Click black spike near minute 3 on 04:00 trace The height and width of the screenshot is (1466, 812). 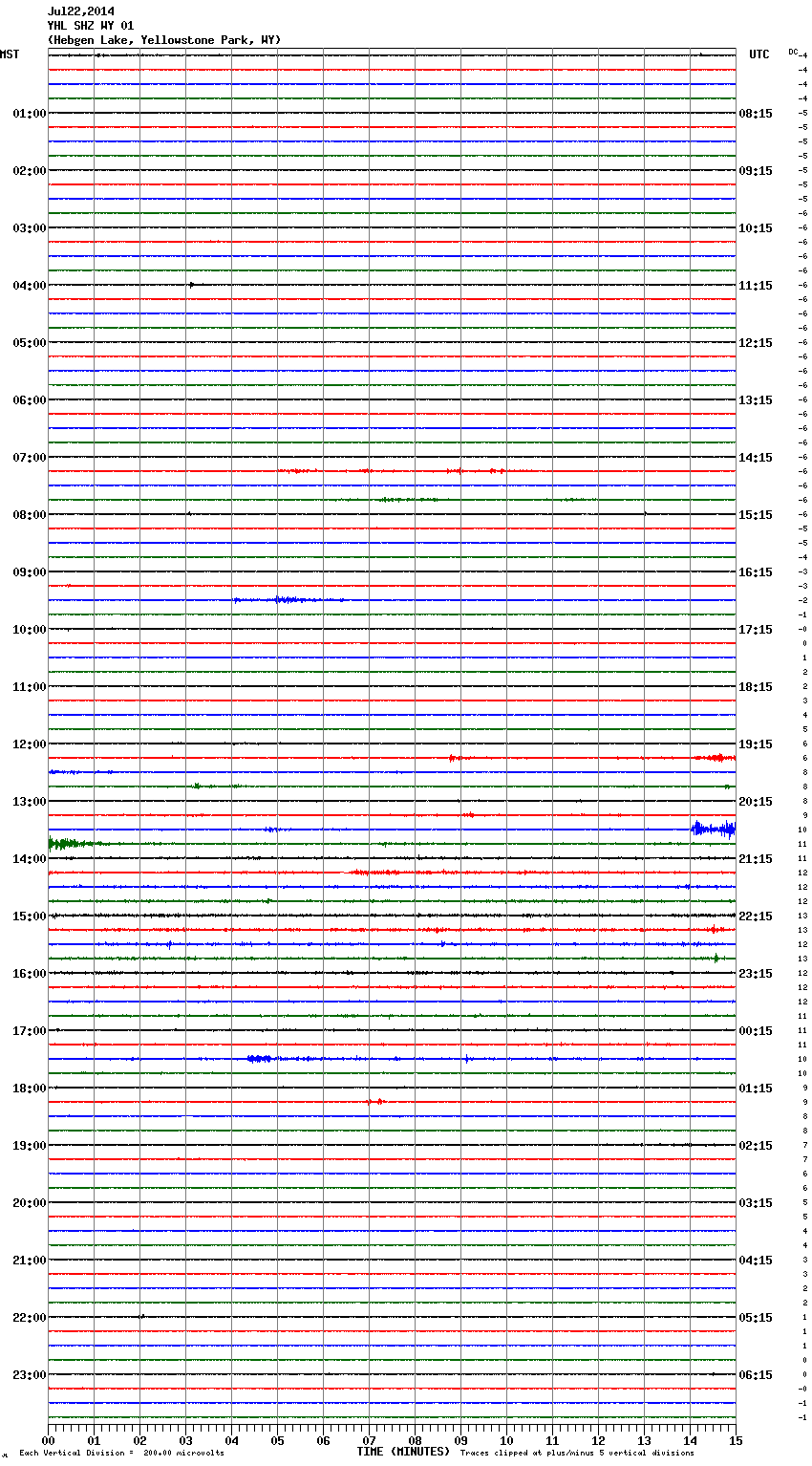point(192,285)
